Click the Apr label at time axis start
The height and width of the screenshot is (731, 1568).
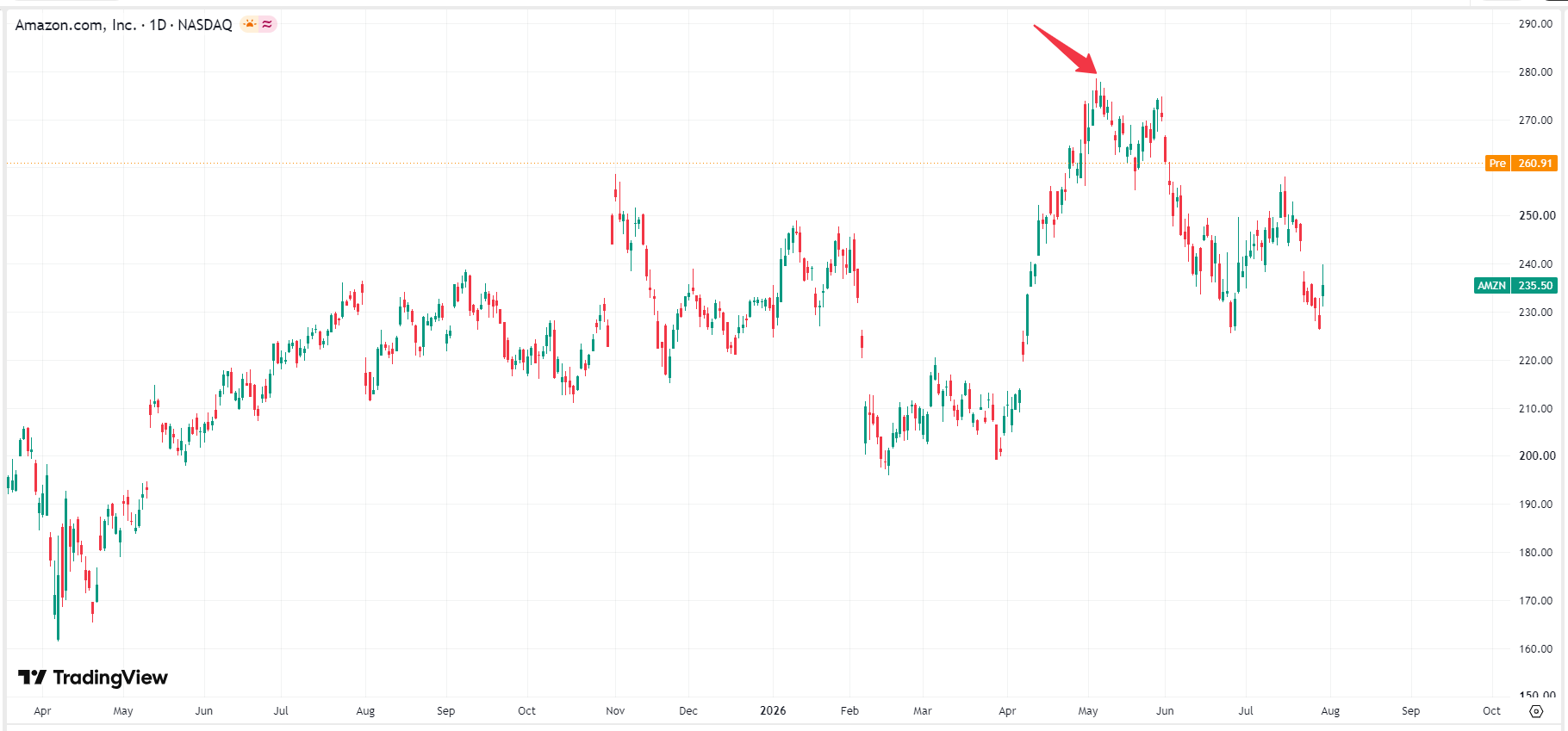(42, 710)
